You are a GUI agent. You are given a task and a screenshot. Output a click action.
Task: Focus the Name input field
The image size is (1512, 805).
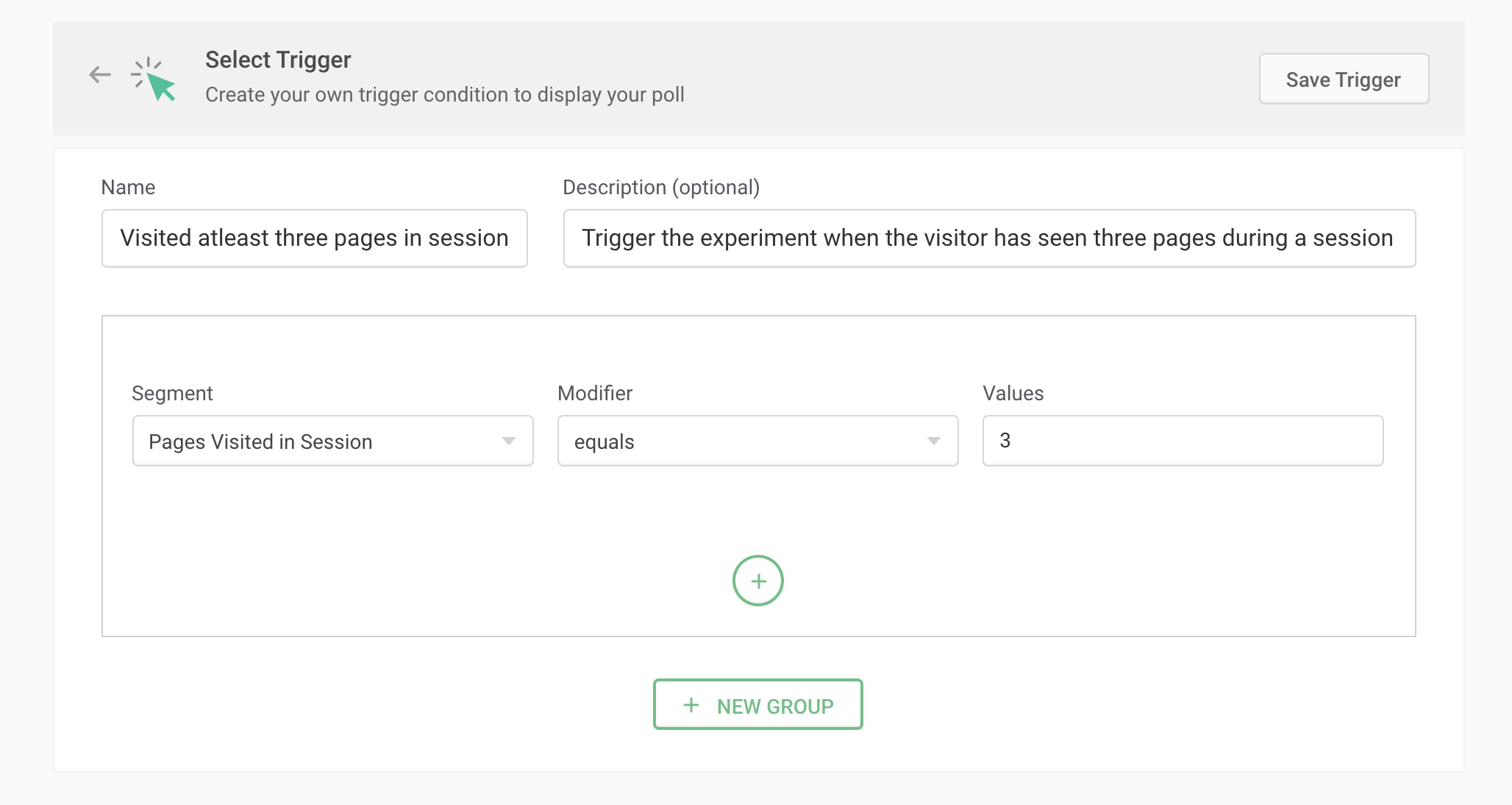(314, 238)
